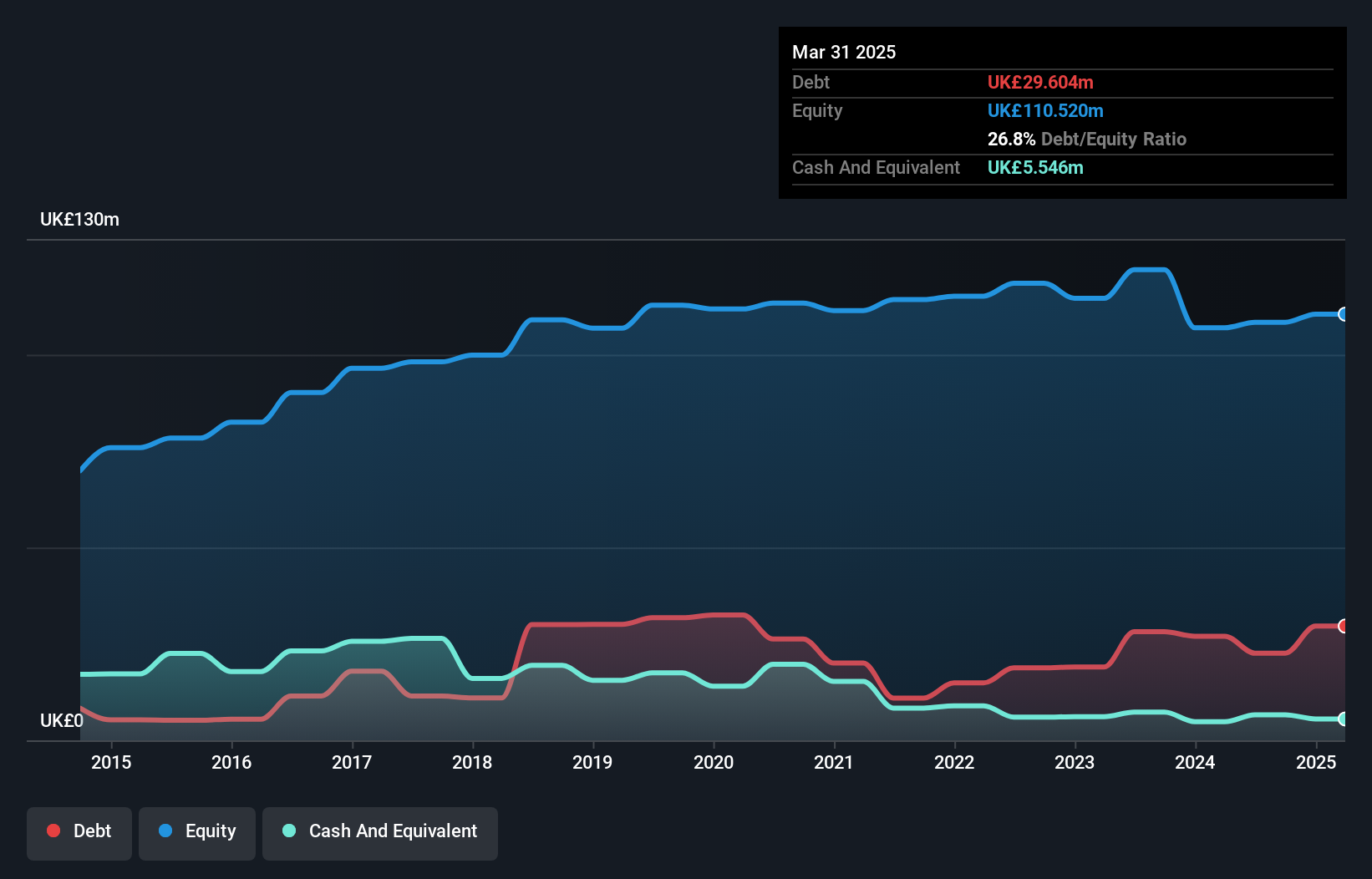Viewport: 1372px width, 879px height.
Task: Toggle the Debt series legend button
Action: pos(79,832)
